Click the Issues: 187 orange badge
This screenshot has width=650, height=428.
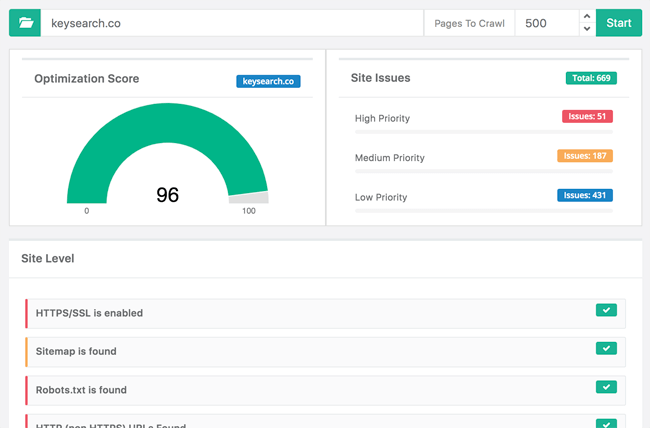coord(585,156)
